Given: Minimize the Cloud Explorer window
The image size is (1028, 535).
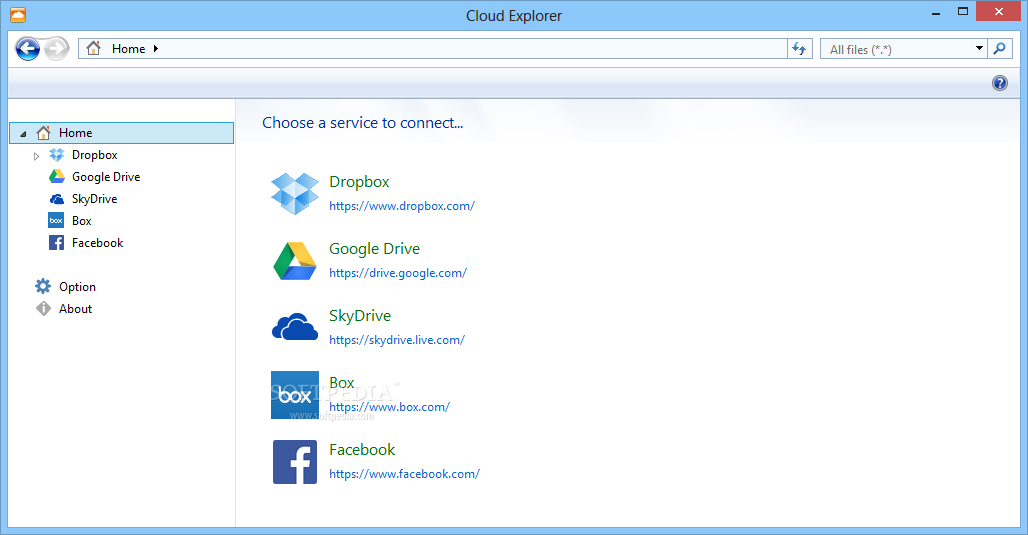Looking at the screenshot, I should coord(936,12).
